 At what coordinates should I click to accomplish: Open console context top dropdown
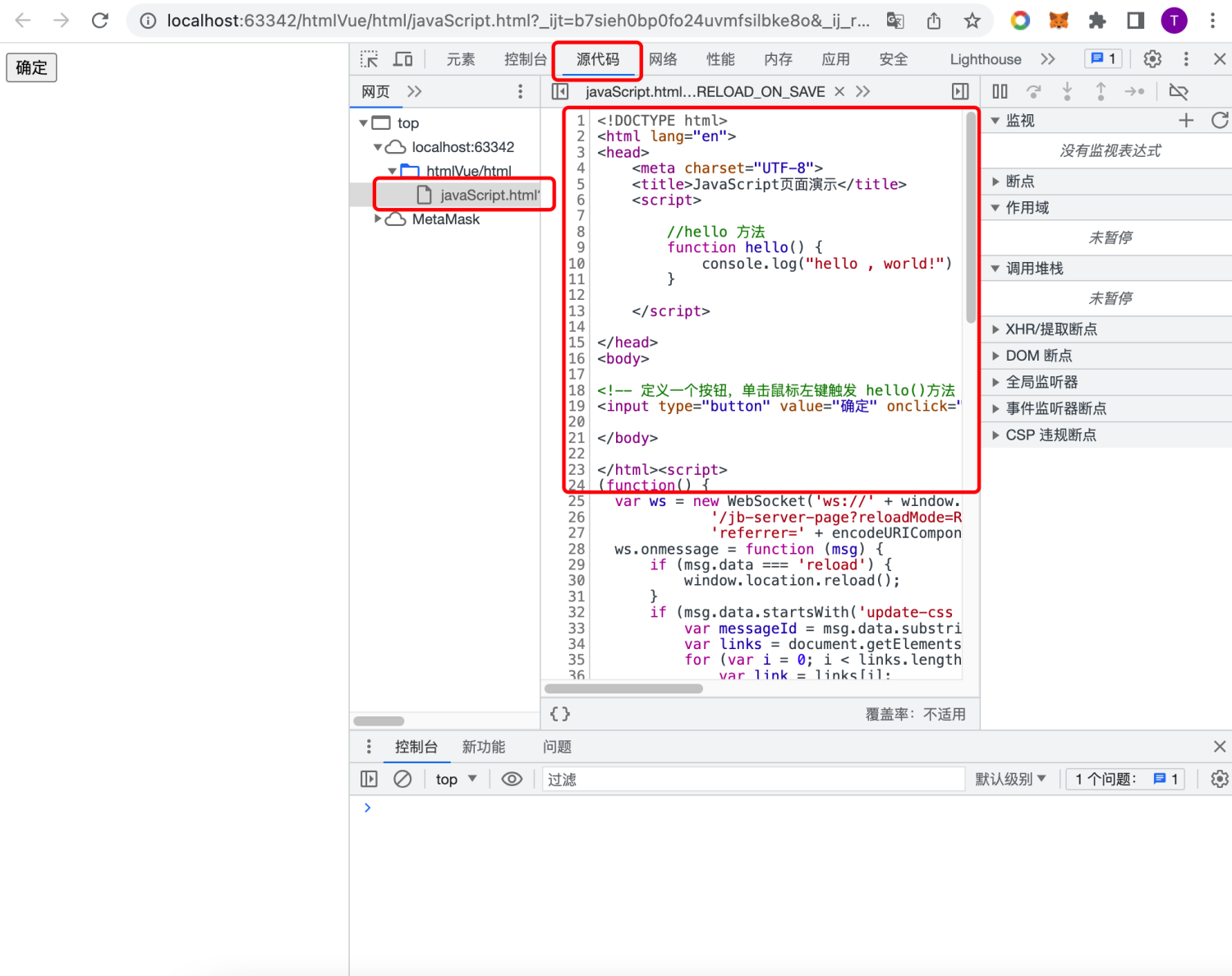(456, 779)
